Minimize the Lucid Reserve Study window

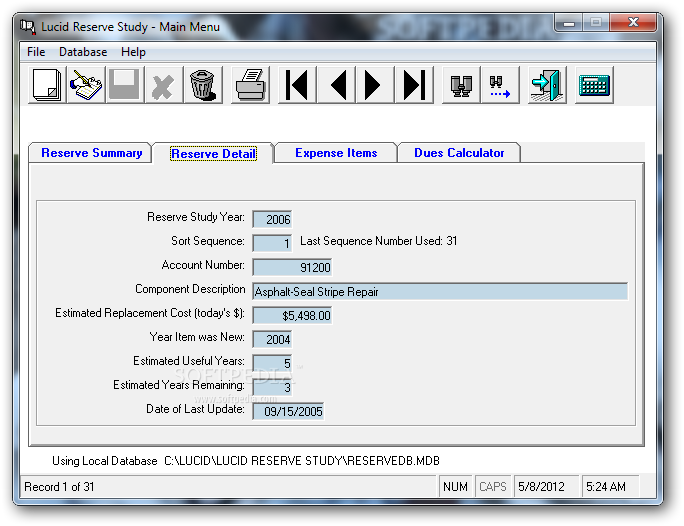coord(569,22)
